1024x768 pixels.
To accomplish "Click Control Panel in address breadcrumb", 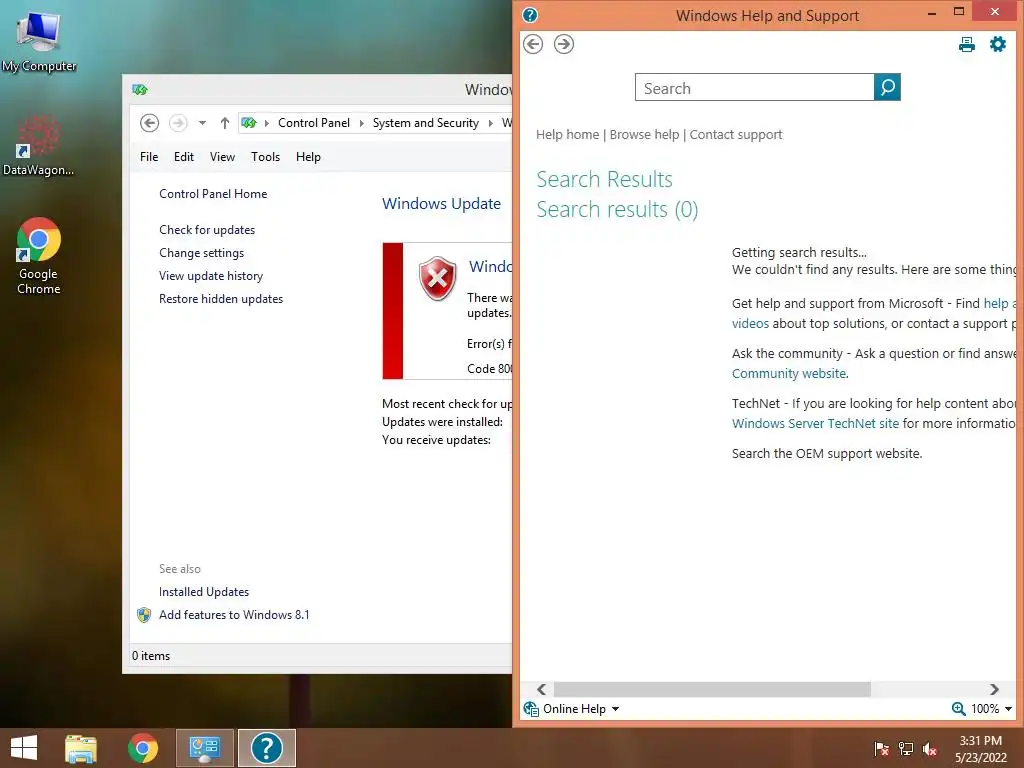I will (x=313, y=123).
